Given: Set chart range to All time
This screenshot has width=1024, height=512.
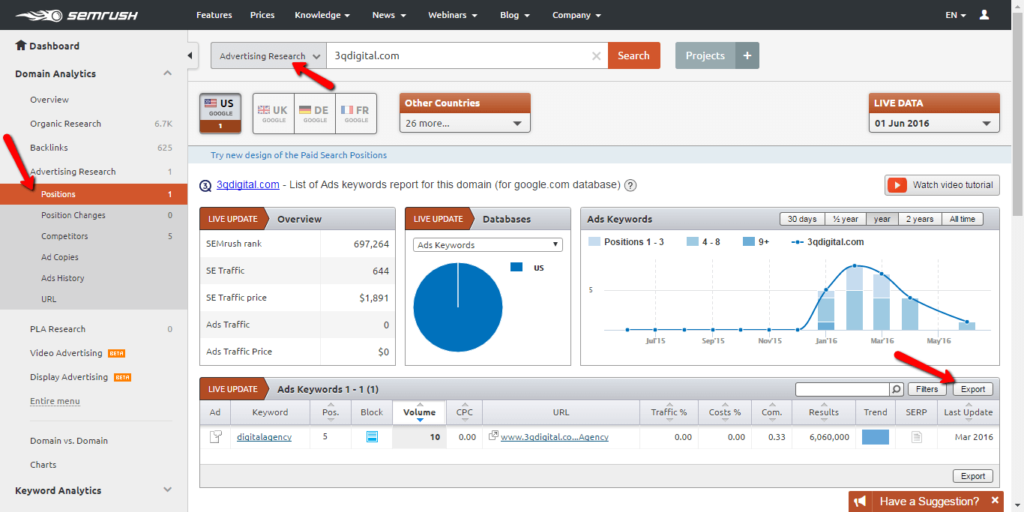Looking at the screenshot, I should click(x=962, y=219).
